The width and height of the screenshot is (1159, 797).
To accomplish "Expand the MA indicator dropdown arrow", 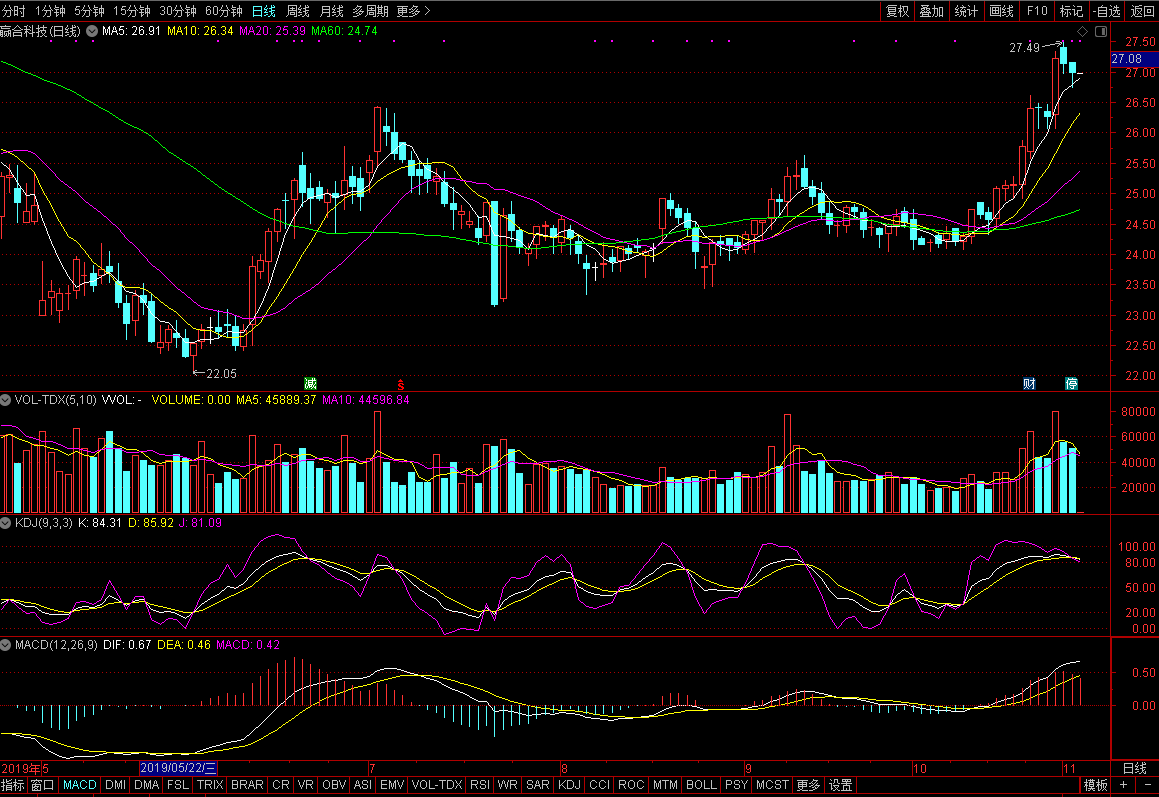I will tap(93, 32).
